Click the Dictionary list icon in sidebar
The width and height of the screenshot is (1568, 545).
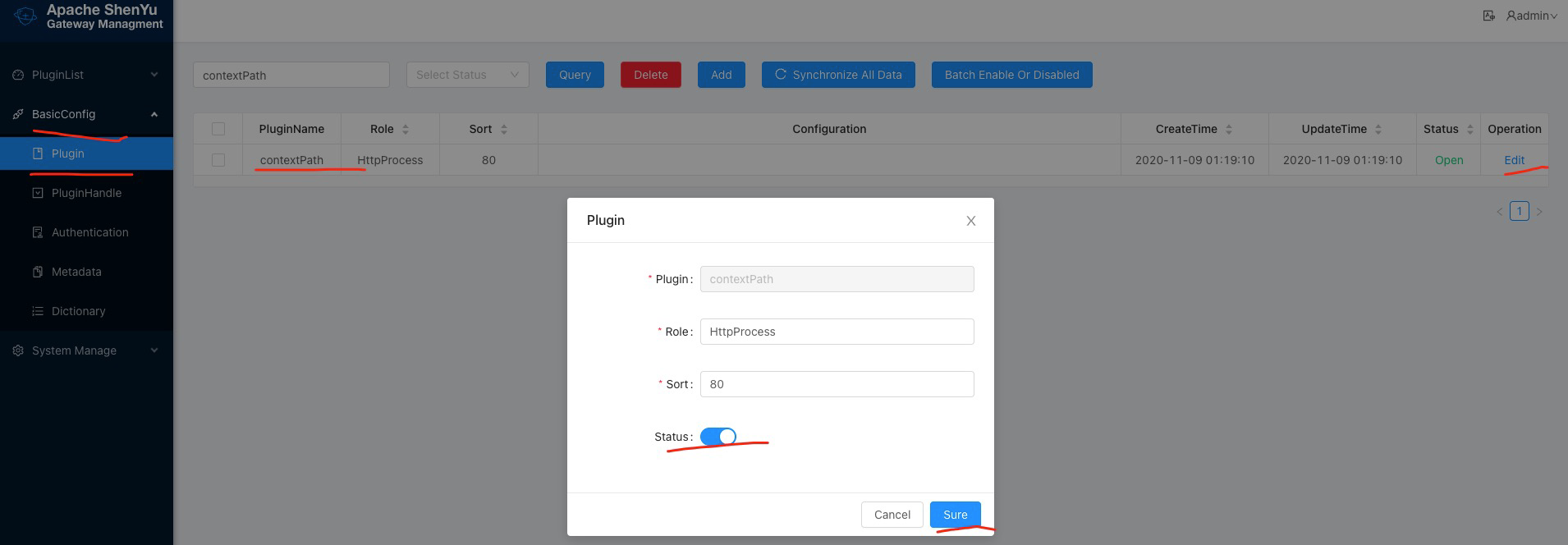point(37,311)
